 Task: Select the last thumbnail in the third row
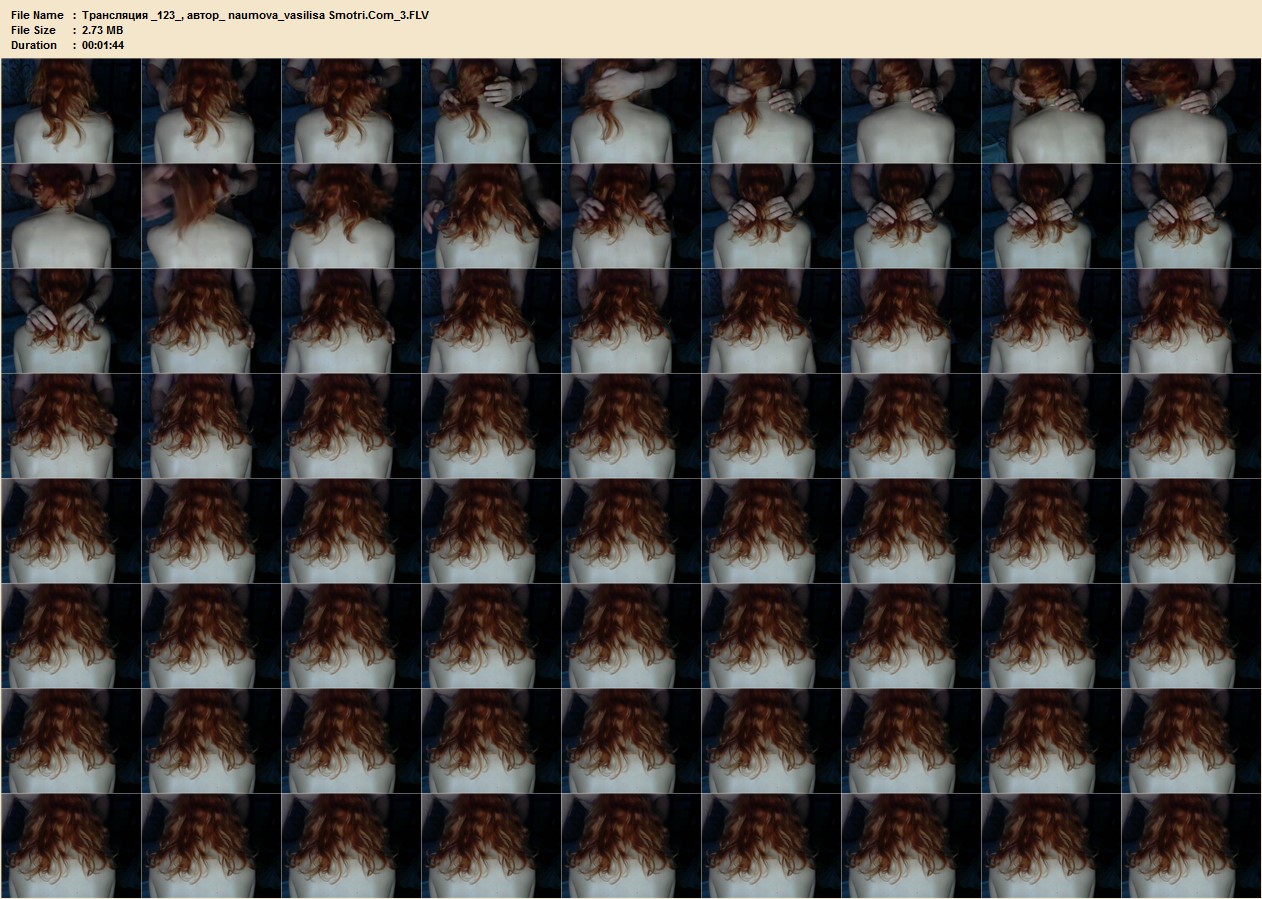click(x=1191, y=321)
